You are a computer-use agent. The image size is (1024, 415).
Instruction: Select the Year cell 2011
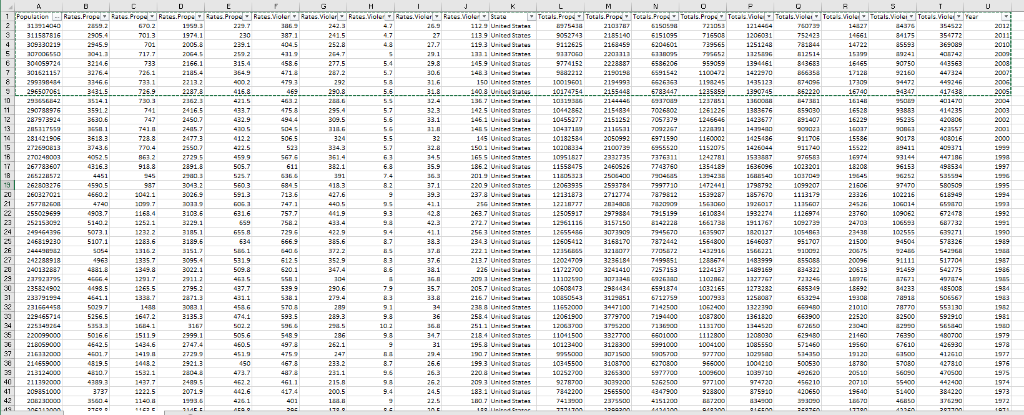pos(987,33)
